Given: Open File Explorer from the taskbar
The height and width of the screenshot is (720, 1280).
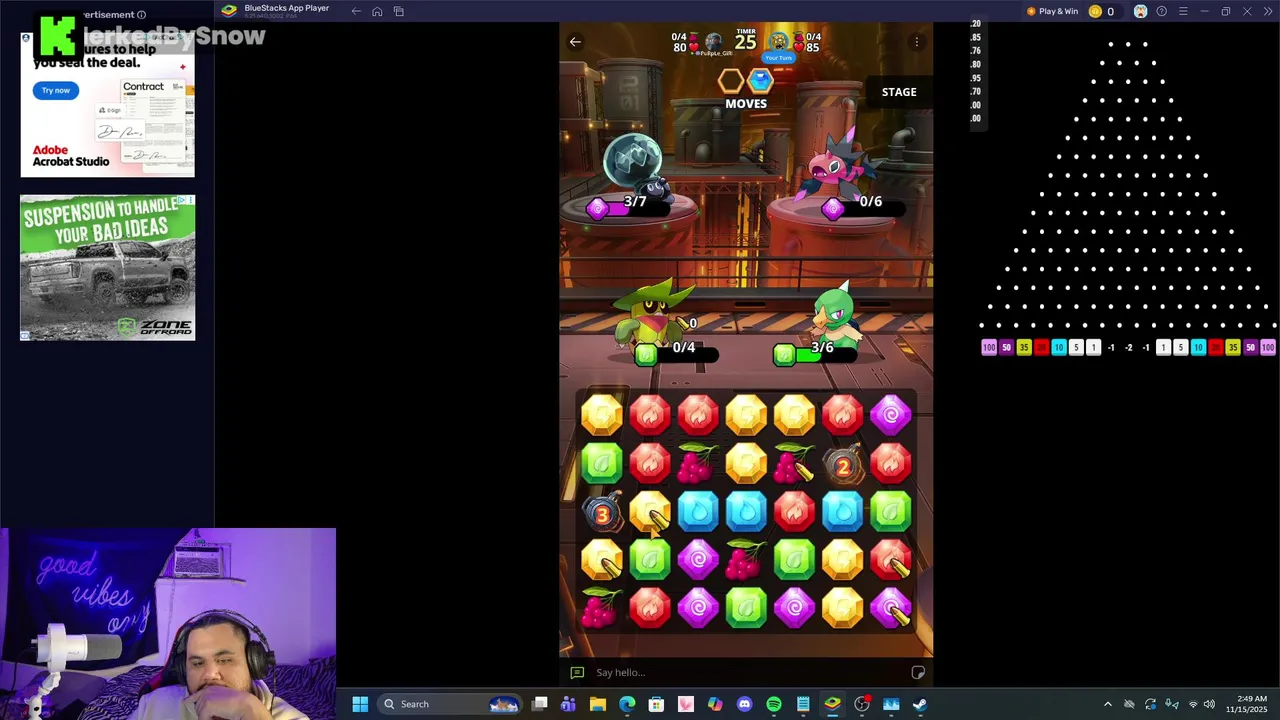Looking at the screenshot, I should (x=598, y=704).
